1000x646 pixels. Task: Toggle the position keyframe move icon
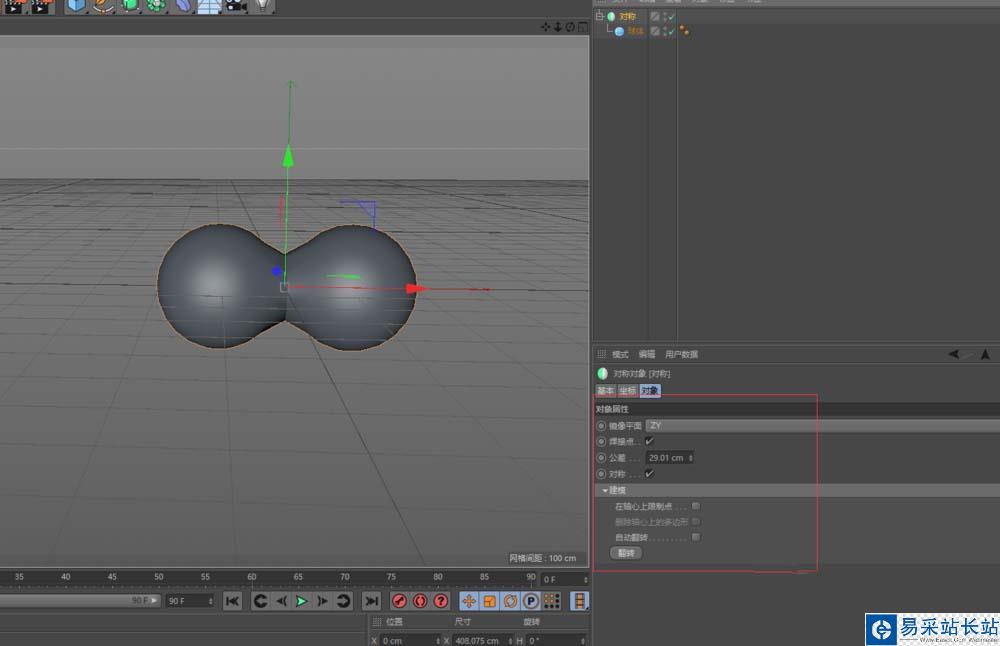tap(469, 601)
